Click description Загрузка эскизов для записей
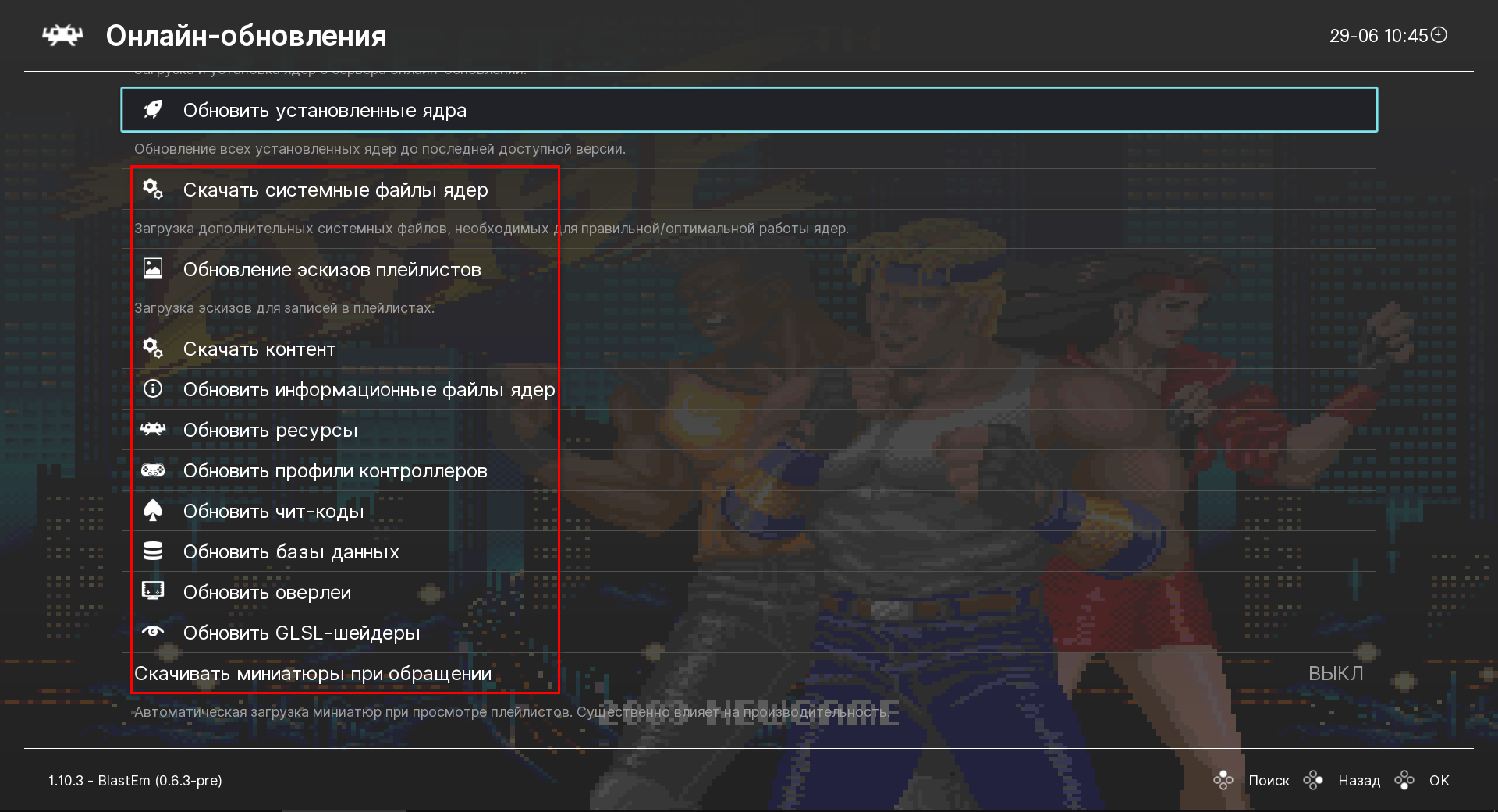 284,307
